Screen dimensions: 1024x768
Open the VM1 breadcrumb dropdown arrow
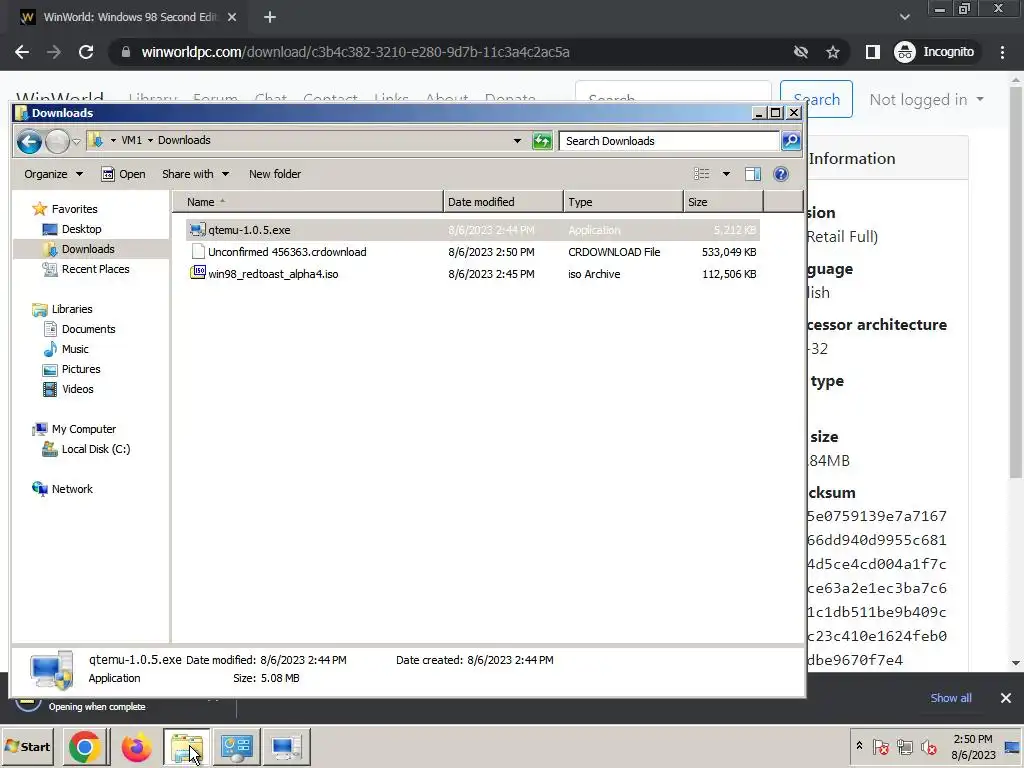150,140
